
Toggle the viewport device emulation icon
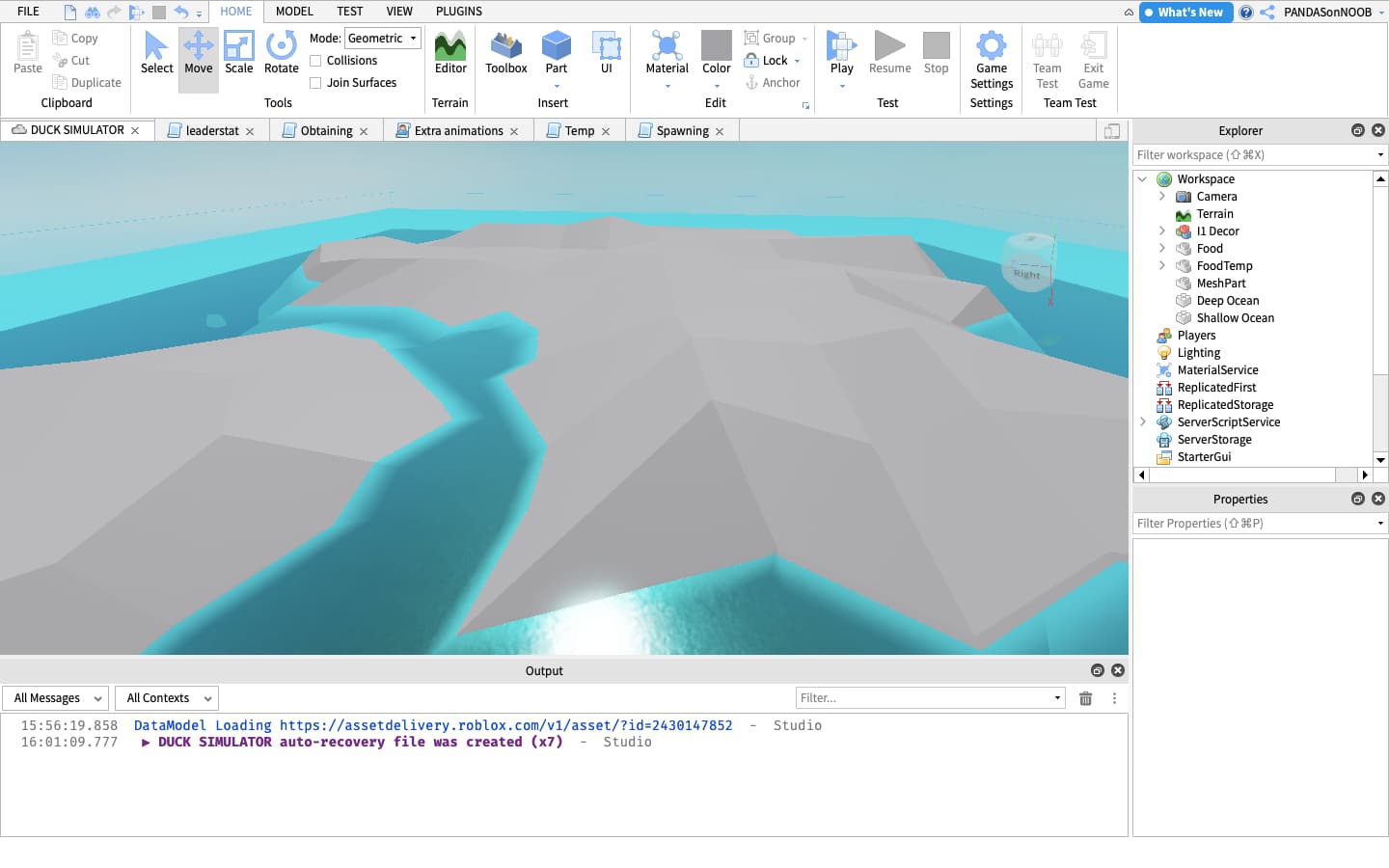point(1112,131)
